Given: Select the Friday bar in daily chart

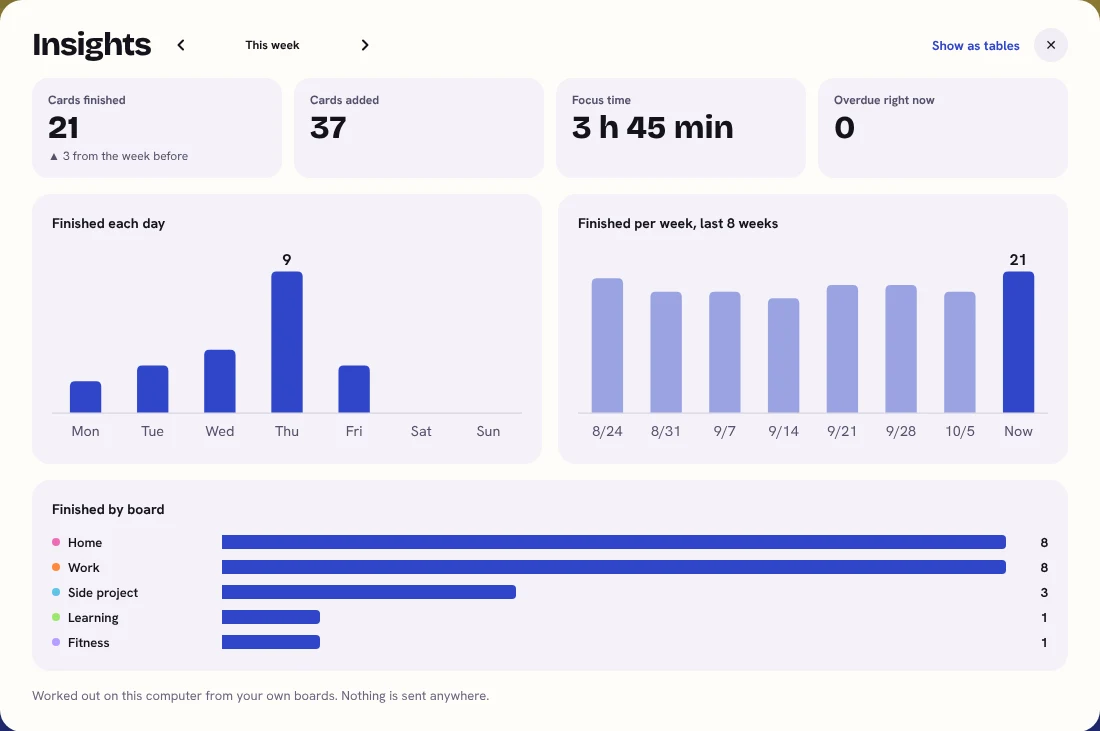Looking at the screenshot, I should (354, 389).
